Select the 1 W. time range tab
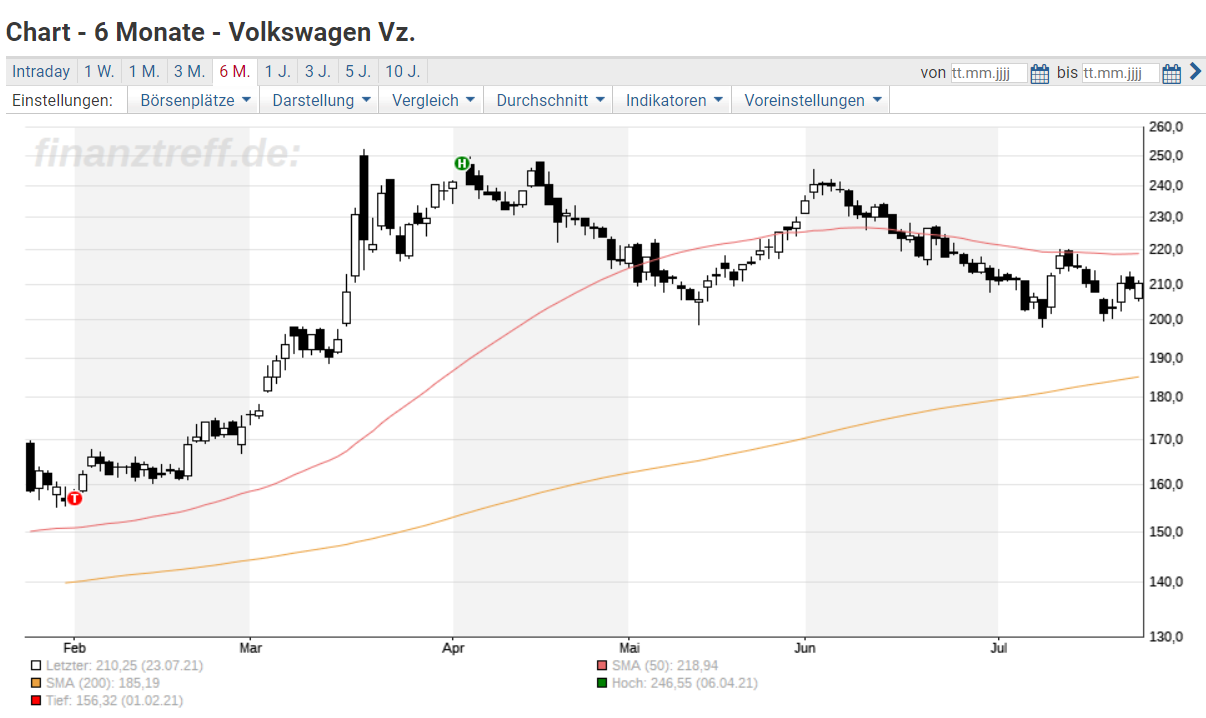1206x718 pixels. pos(99,72)
